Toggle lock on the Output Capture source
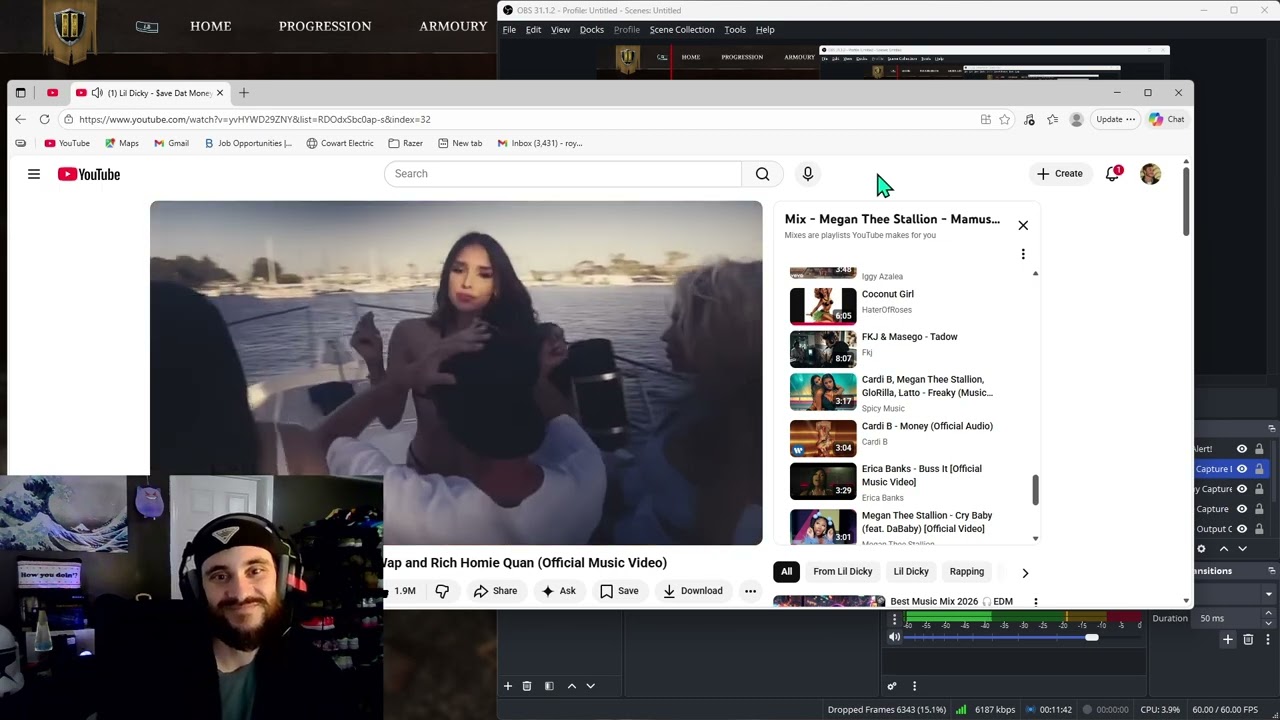Viewport: 1280px width, 720px height. [x=1259, y=529]
